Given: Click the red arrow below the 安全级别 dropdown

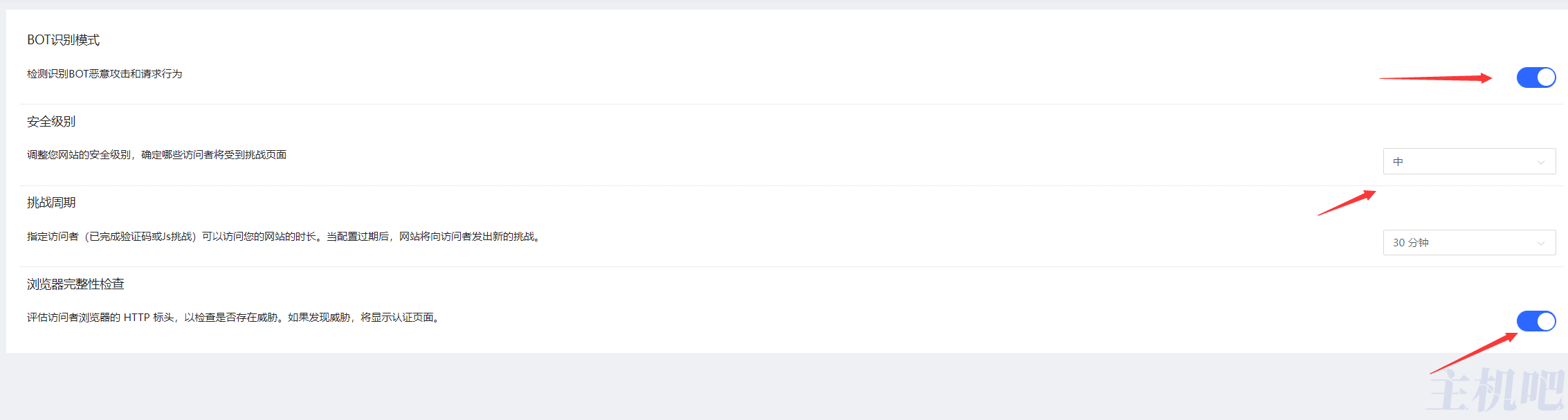Looking at the screenshot, I should 1347,203.
